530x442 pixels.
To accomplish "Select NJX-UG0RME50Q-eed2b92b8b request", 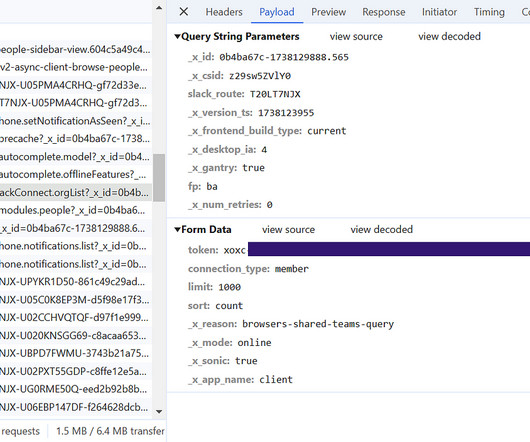I will click(x=75, y=389).
